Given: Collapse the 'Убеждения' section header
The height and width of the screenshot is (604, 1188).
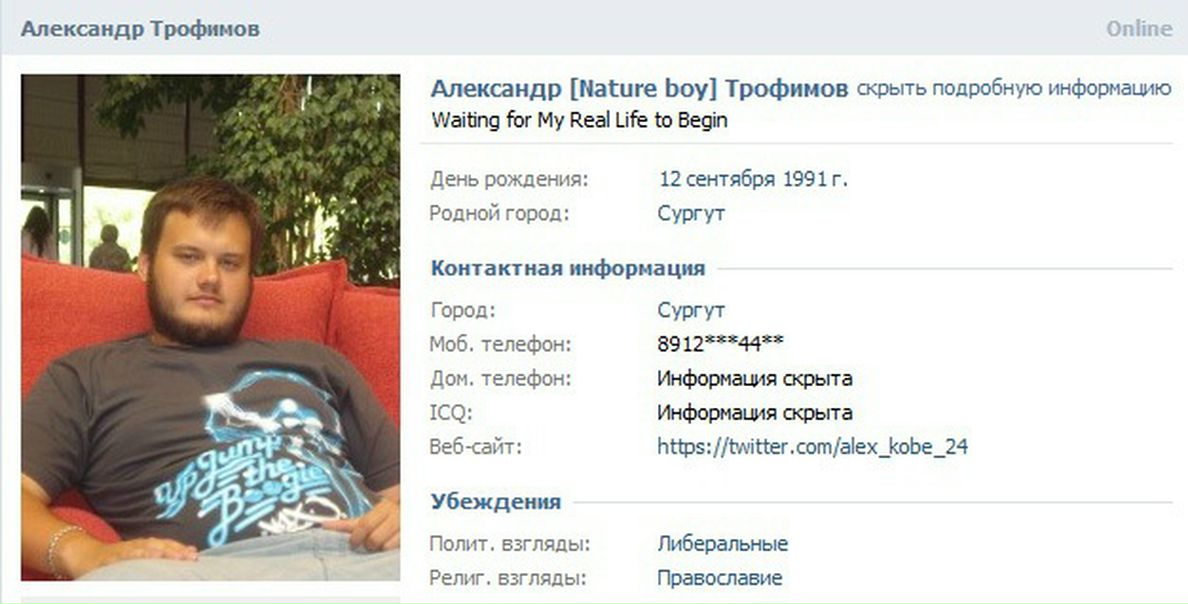Looking at the screenshot, I should pos(496,502).
